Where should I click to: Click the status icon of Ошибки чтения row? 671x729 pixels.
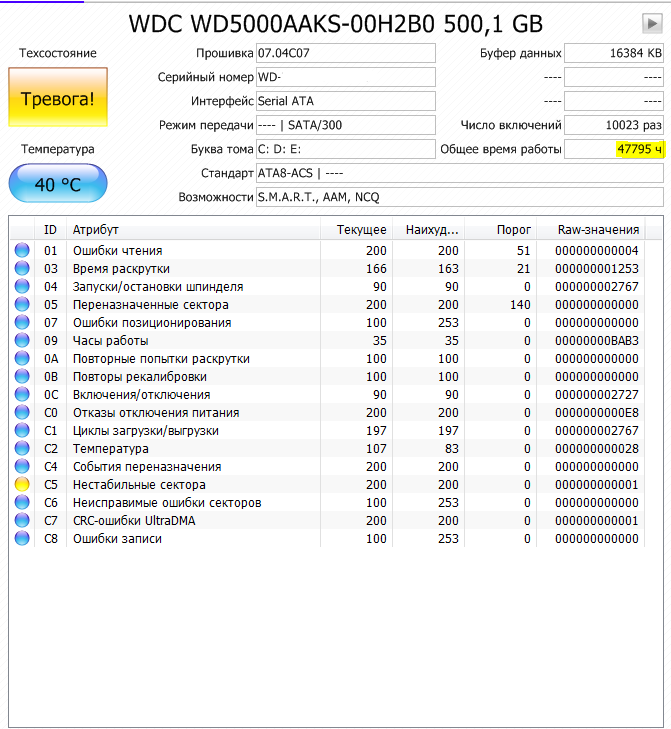coord(22,250)
